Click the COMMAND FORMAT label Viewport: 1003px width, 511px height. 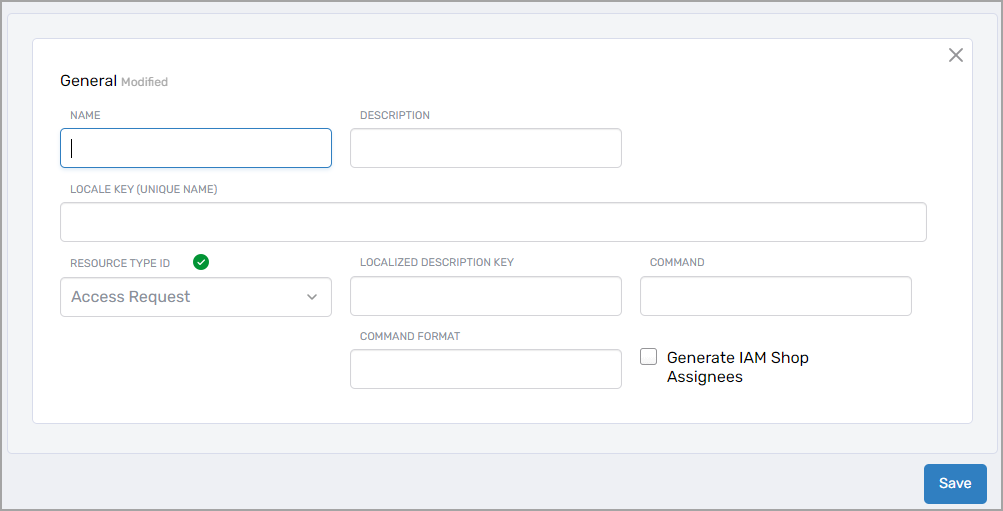pyautogui.click(x=409, y=336)
